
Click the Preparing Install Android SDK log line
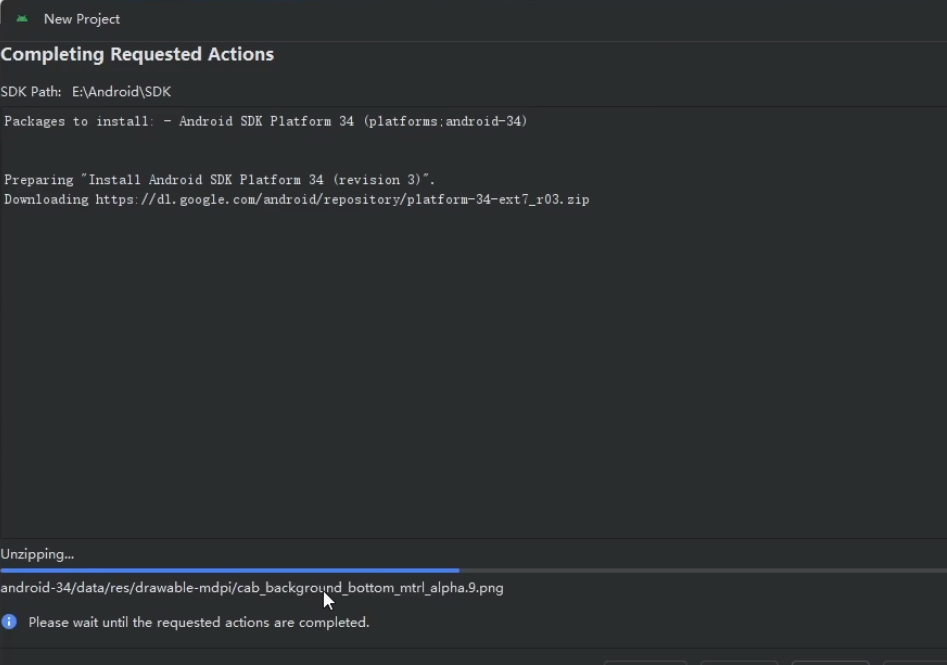219,180
